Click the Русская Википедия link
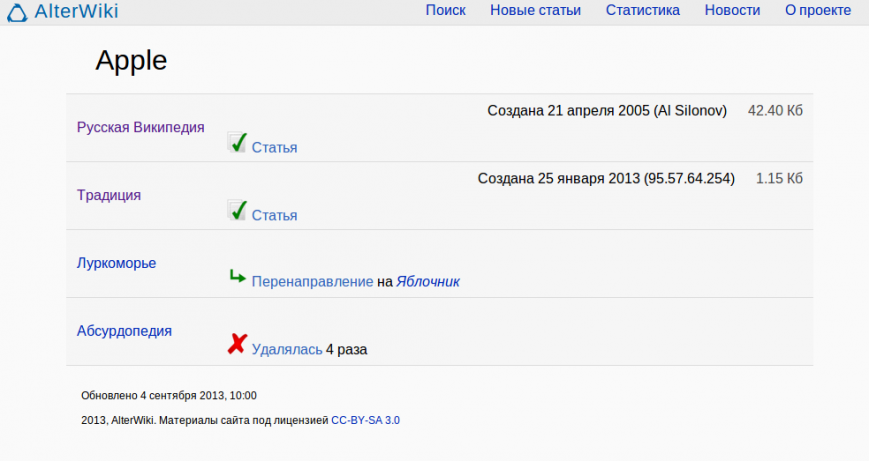869x461 pixels. tap(141, 127)
